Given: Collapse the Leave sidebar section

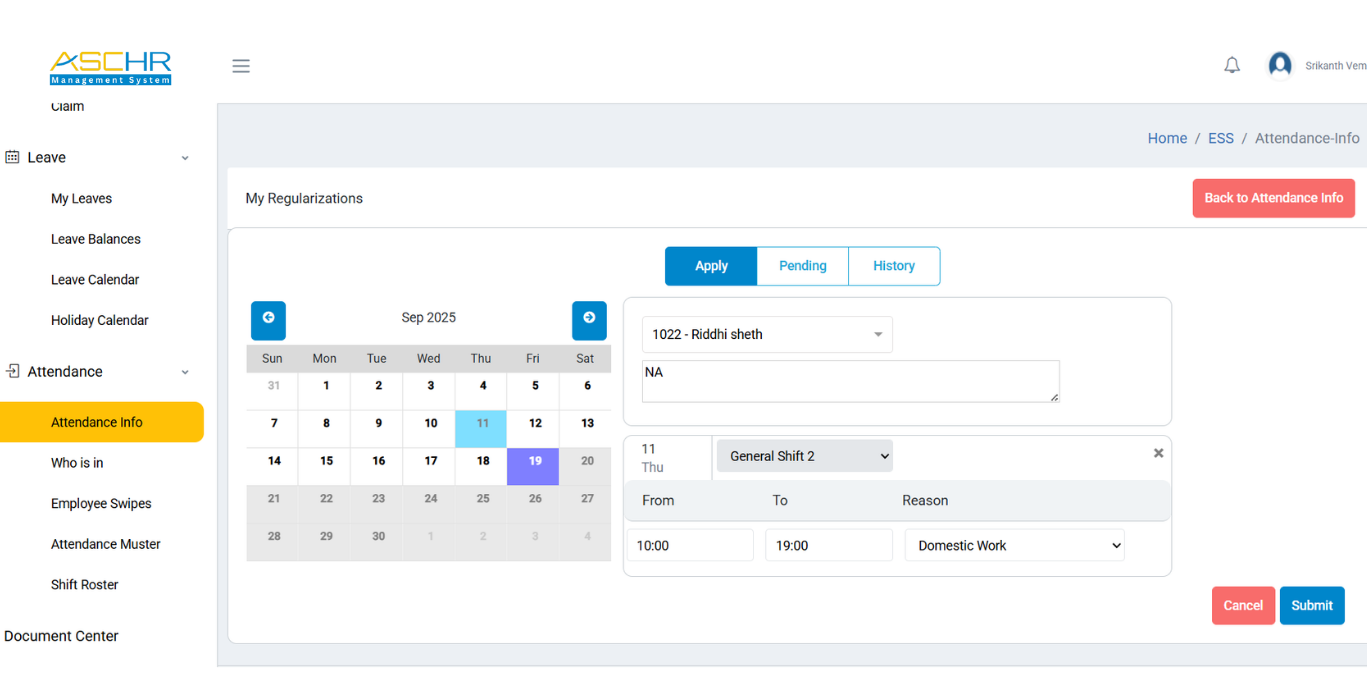Looking at the screenshot, I should [x=185, y=157].
